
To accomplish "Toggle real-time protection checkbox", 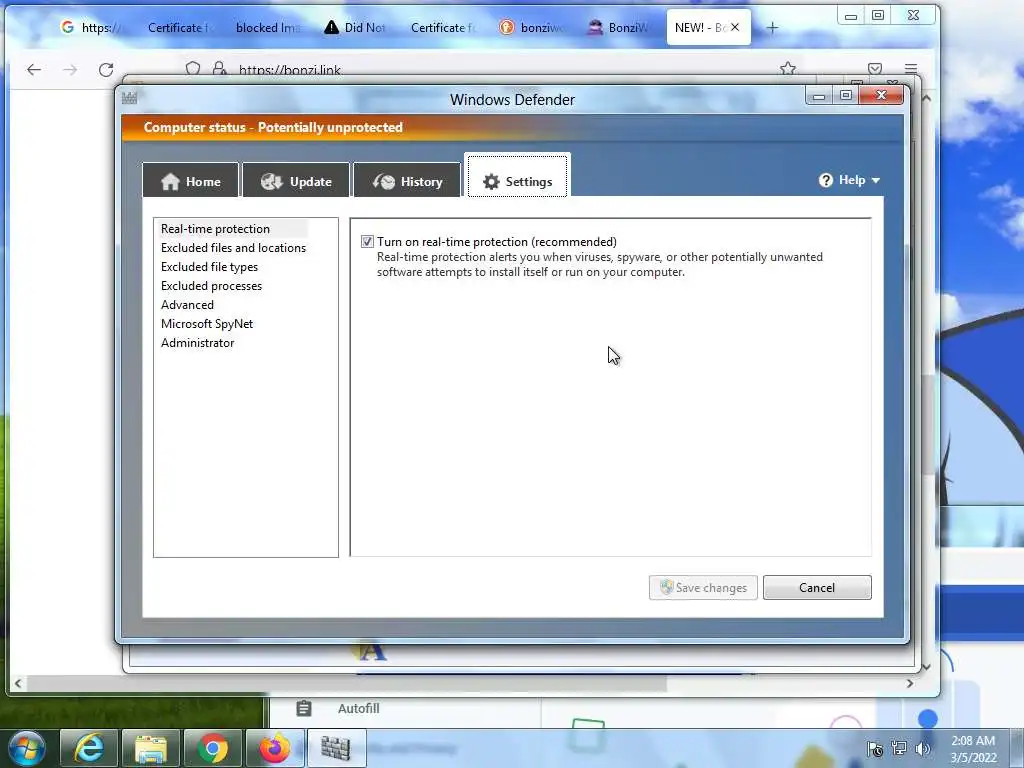I will pos(367,242).
